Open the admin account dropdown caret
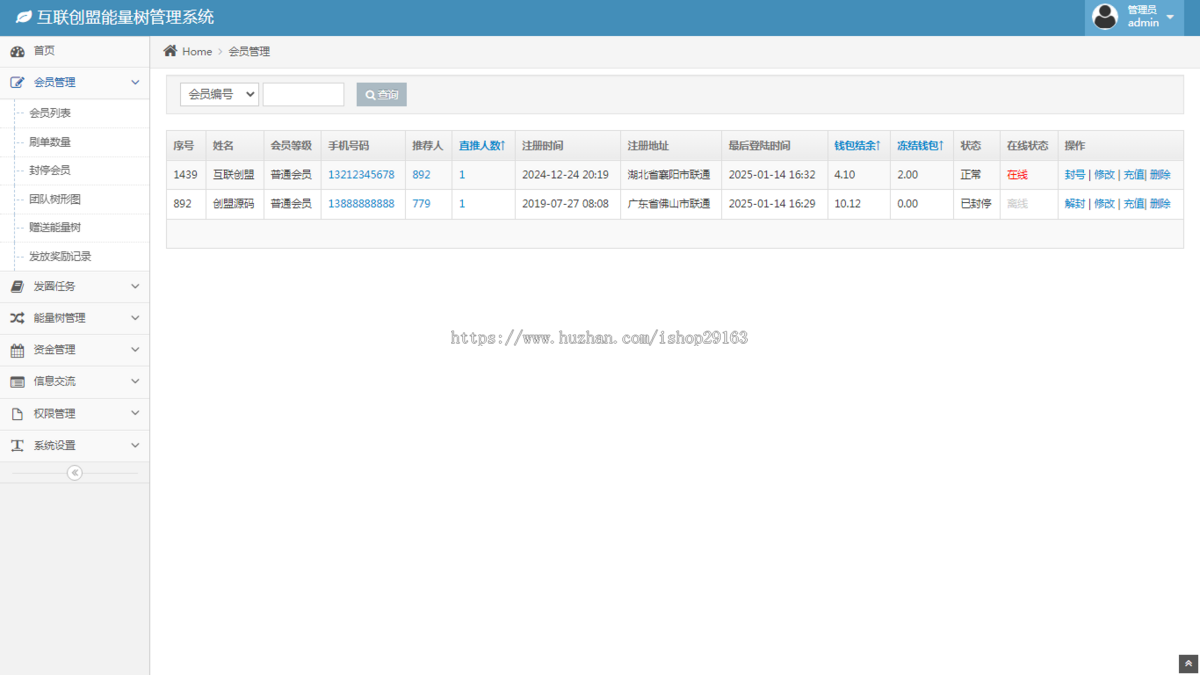The image size is (1200, 675). tap(1170, 17)
